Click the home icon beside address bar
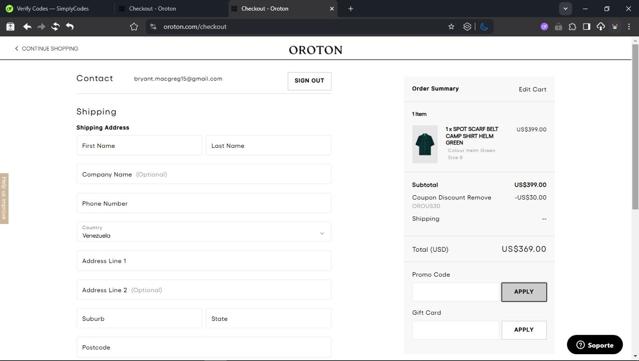This screenshot has width=639, height=361. (x=134, y=26)
